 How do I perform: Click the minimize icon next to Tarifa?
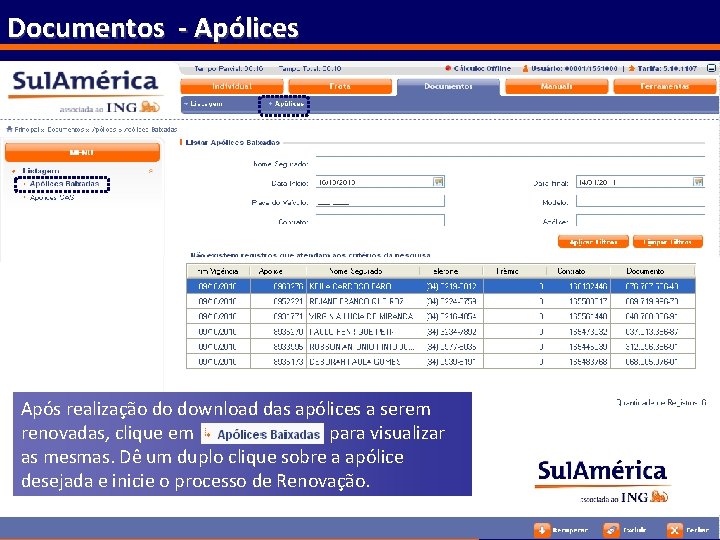pyautogui.click(x=711, y=68)
